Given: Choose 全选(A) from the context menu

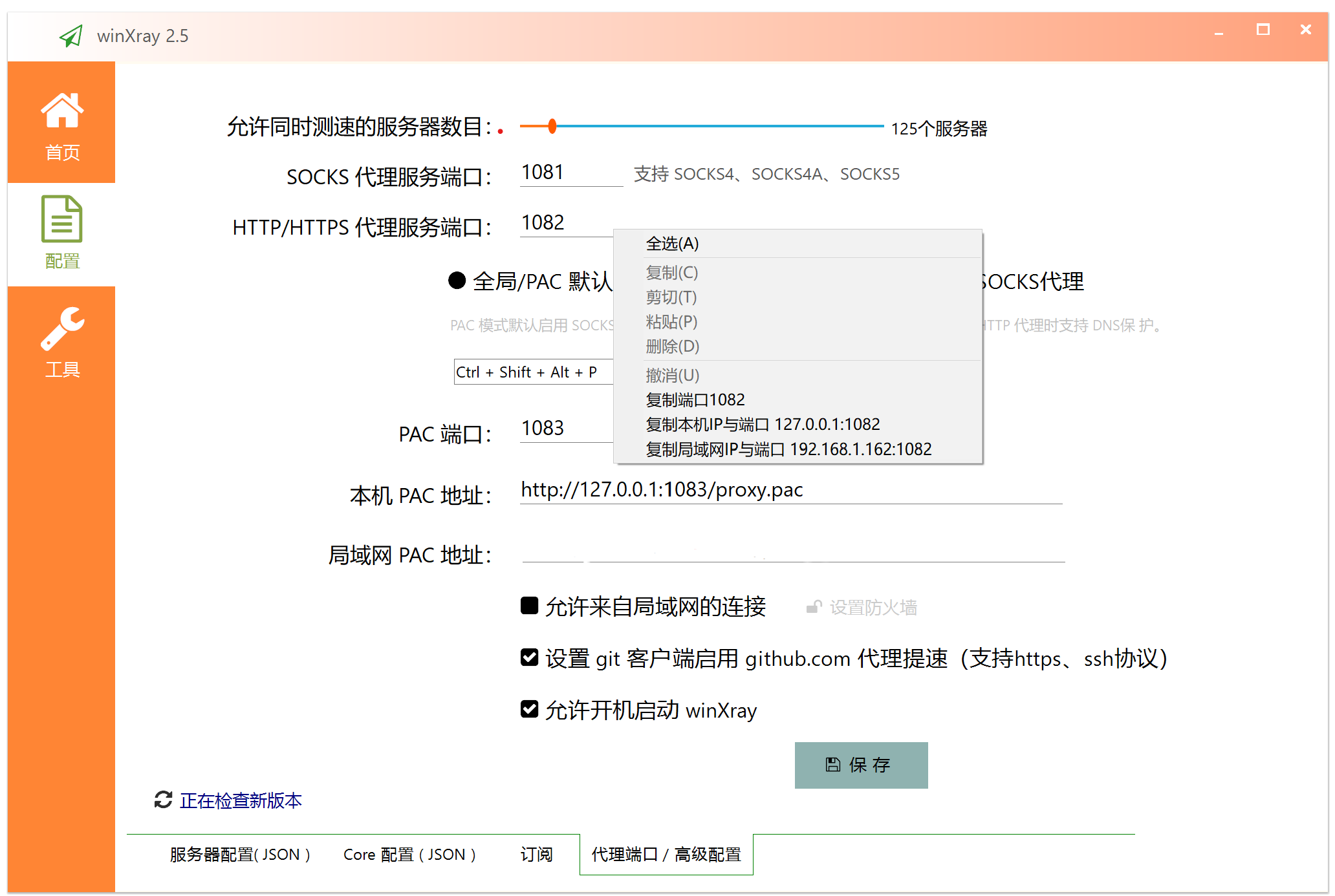Looking at the screenshot, I should pyautogui.click(x=673, y=244).
